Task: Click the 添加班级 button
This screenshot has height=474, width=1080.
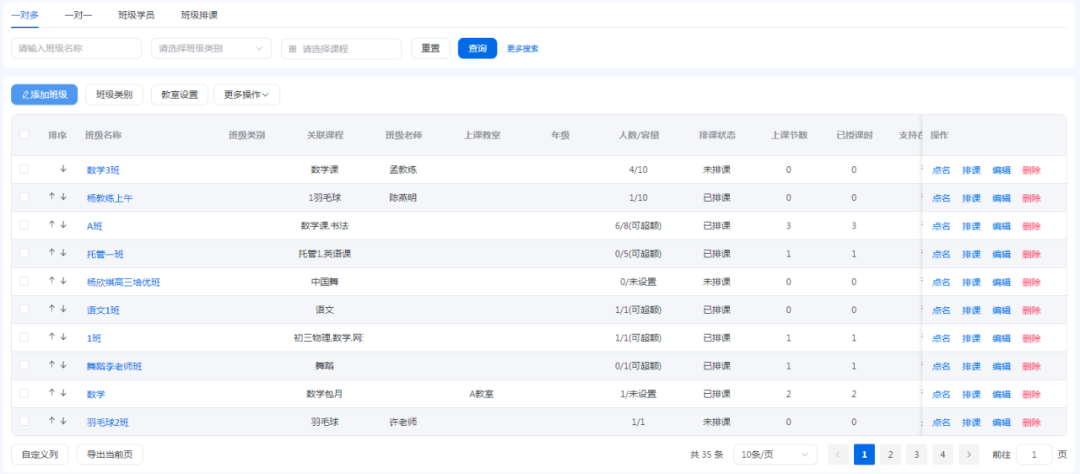Action: [x=44, y=95]
